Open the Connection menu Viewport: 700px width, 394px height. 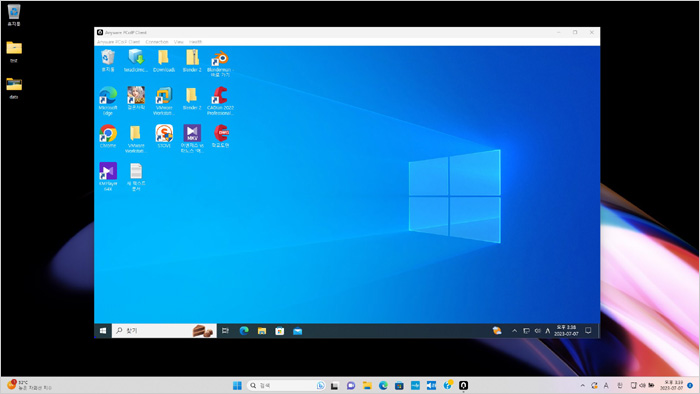157,41
